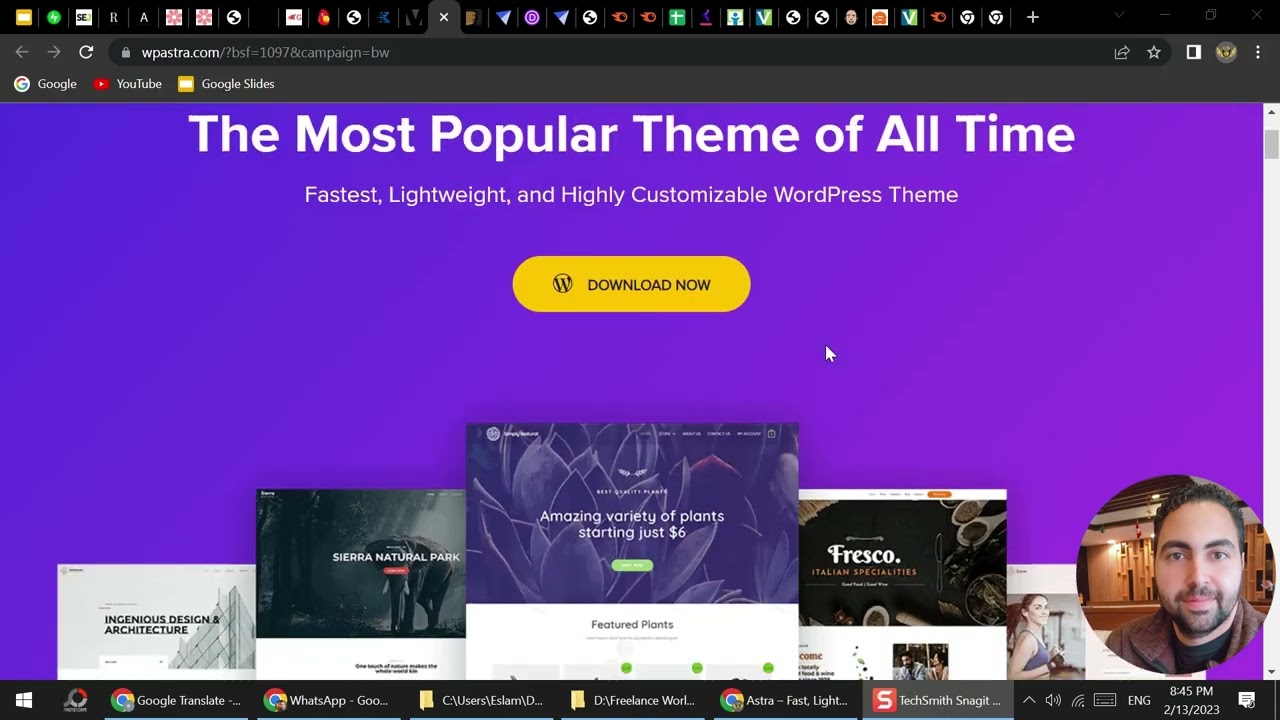Screen dimensions: 1280x720
Task: Open the Fresco Italian Specialities thumbnail
Action: [x=902, y=583]
